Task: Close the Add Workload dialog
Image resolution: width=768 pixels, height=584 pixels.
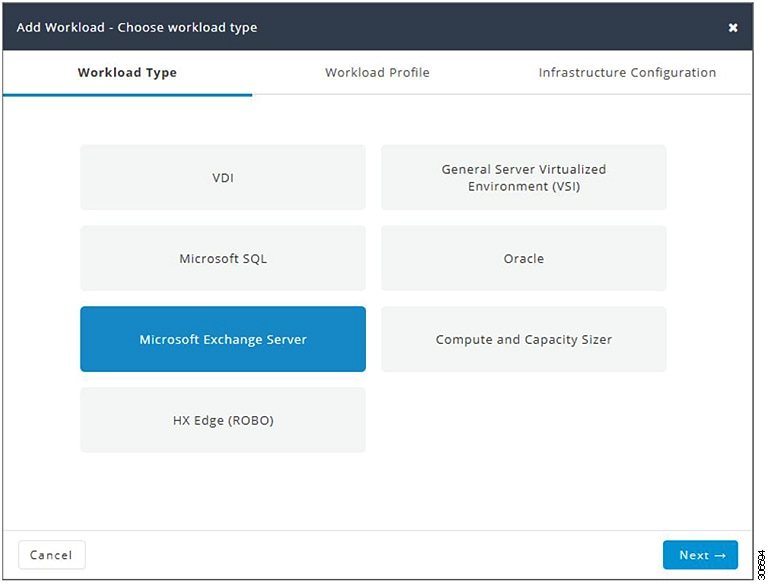Action: click(x=733, y=28)
